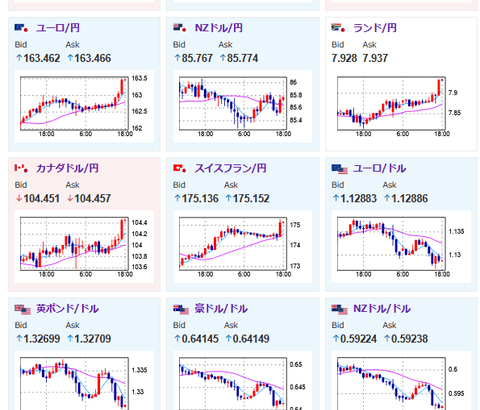Click the Aussie dollar/Dollar flag icon

(181, 310)
